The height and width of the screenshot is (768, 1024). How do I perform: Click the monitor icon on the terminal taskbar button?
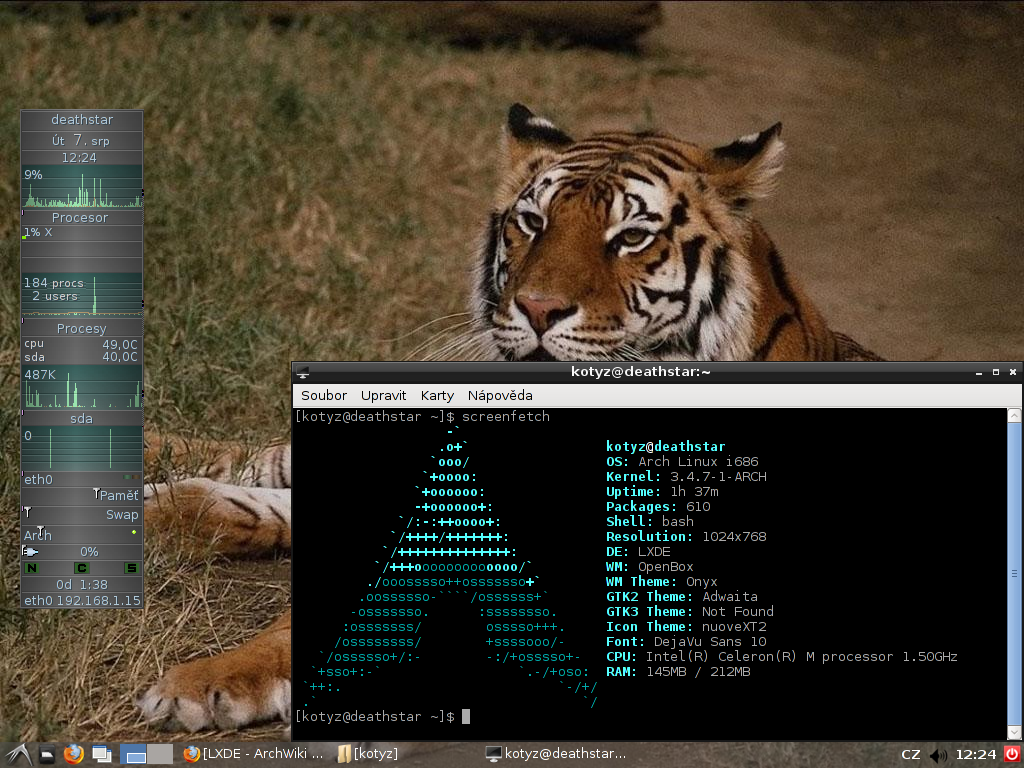tap(494, 754)
